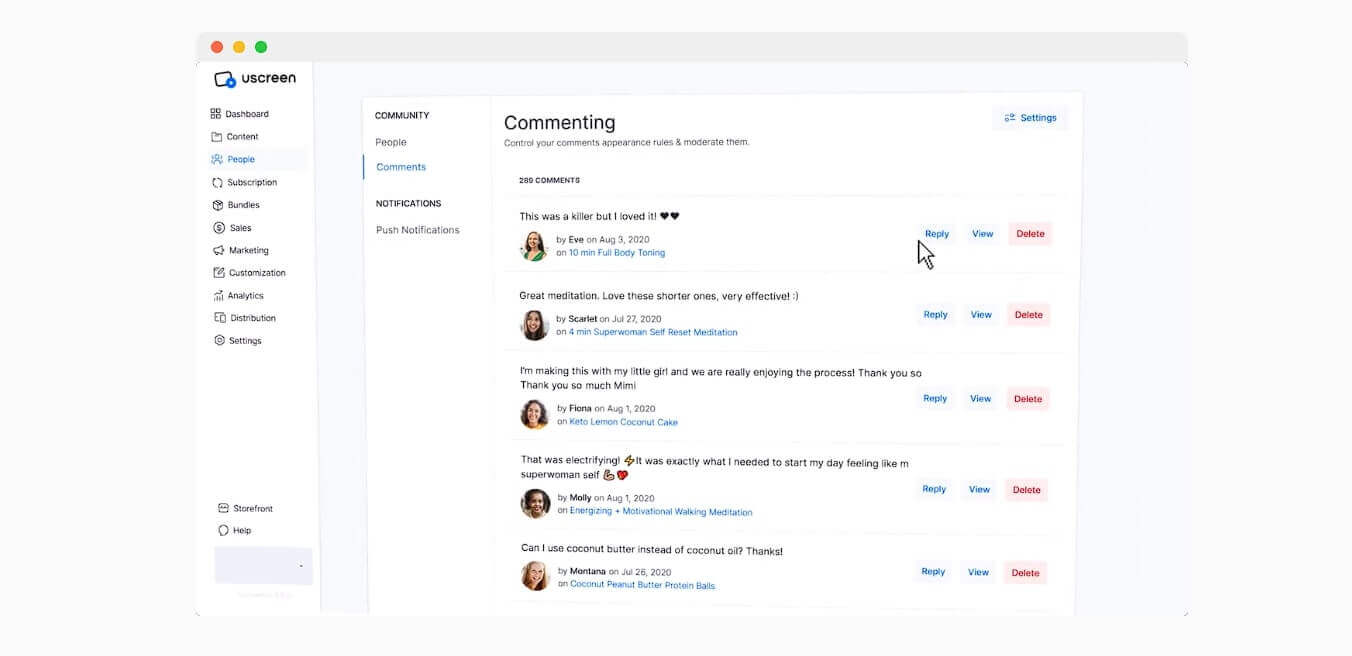
Task: Delete Montana's coconut butter comment
Action: [x=1025, y=572]
